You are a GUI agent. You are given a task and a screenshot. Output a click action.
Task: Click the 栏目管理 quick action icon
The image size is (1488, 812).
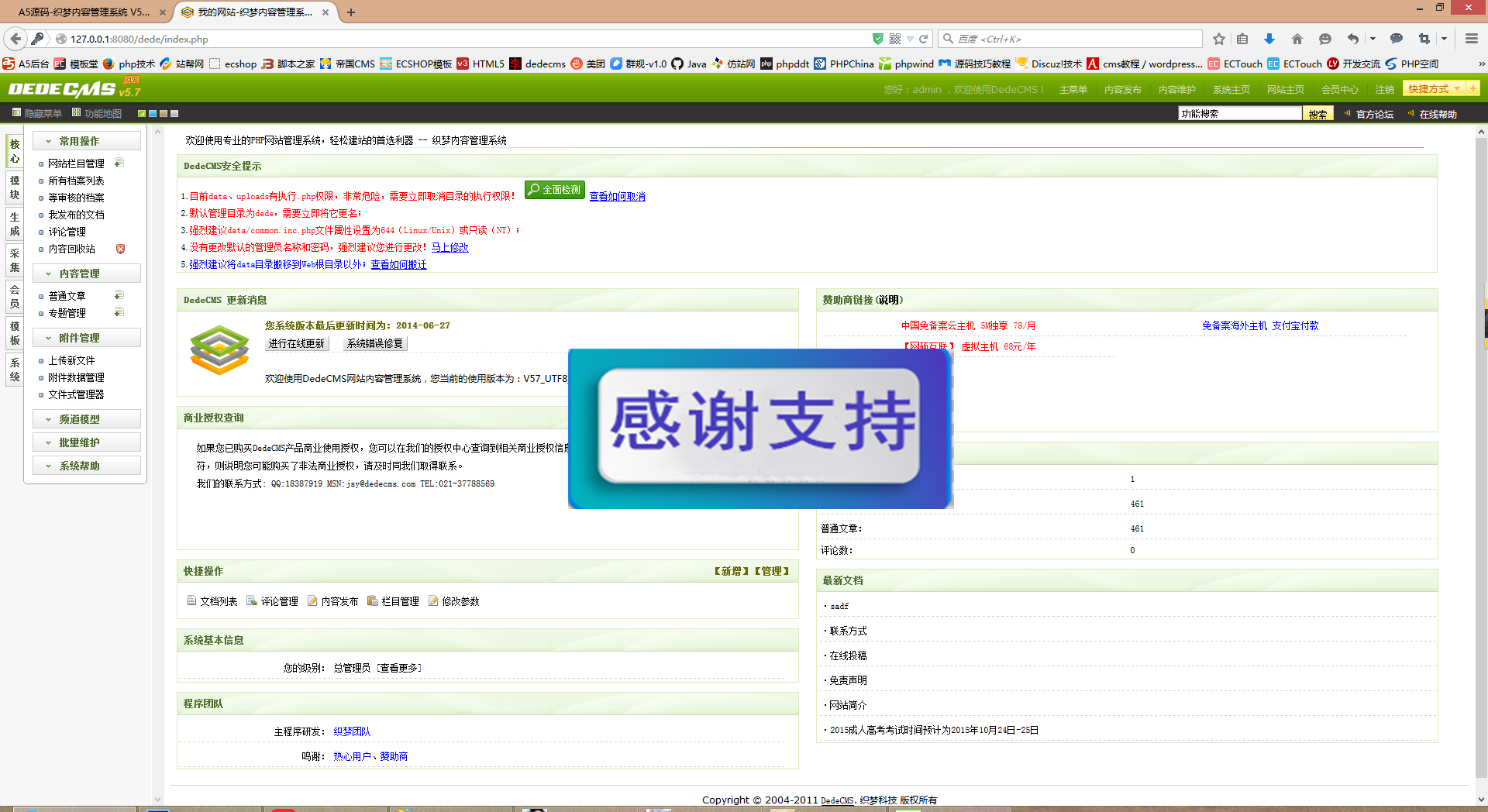click(x=373, y=600)
